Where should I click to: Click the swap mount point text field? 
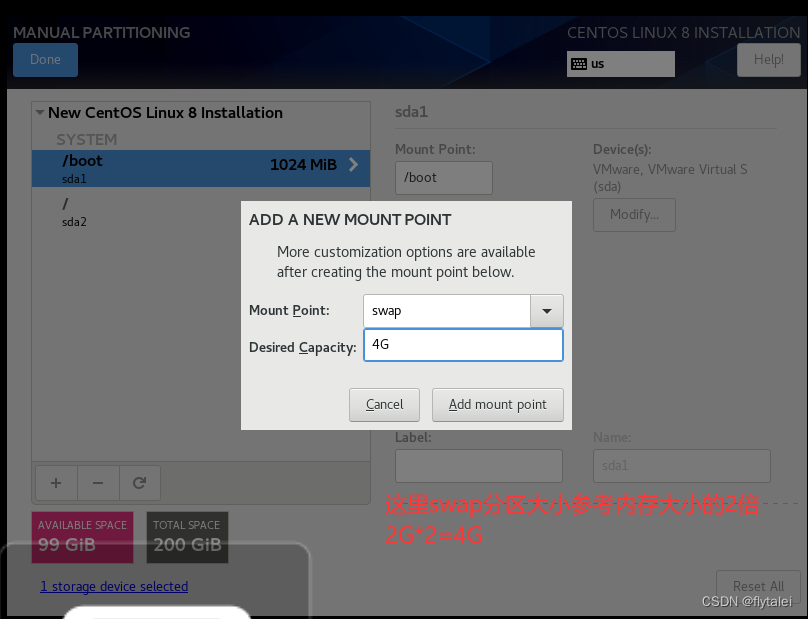(x=447, y=311)
